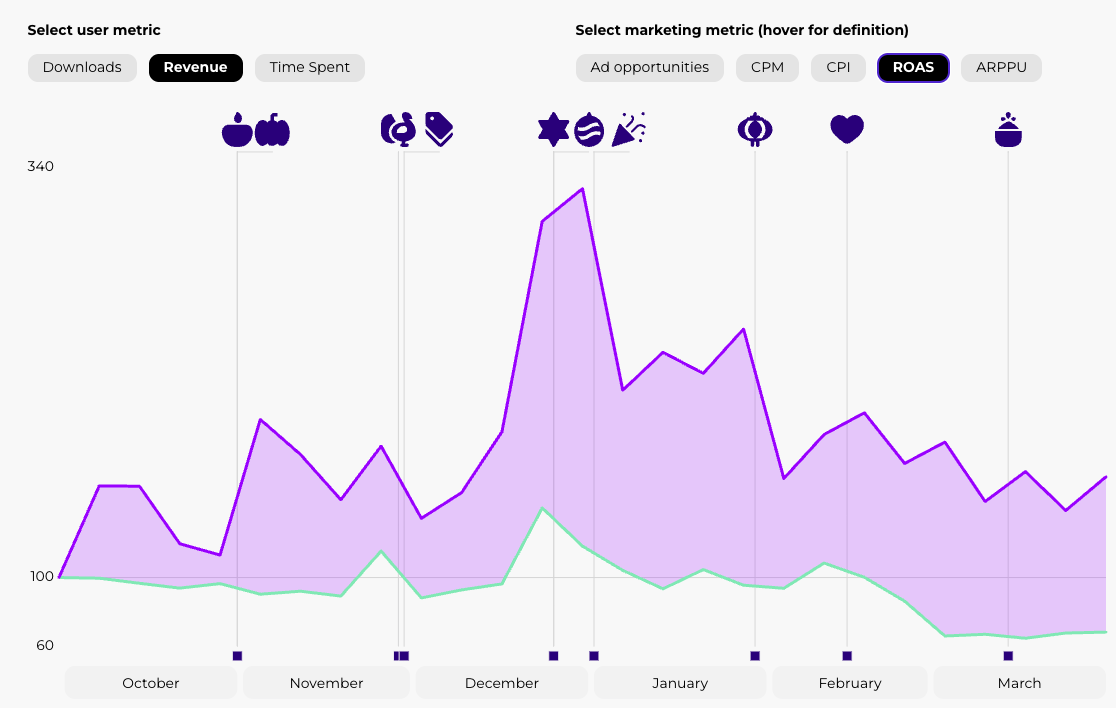Click the Black Friday price tag icon
This screenshot has height=708, width=1116.
click(439, 129)
